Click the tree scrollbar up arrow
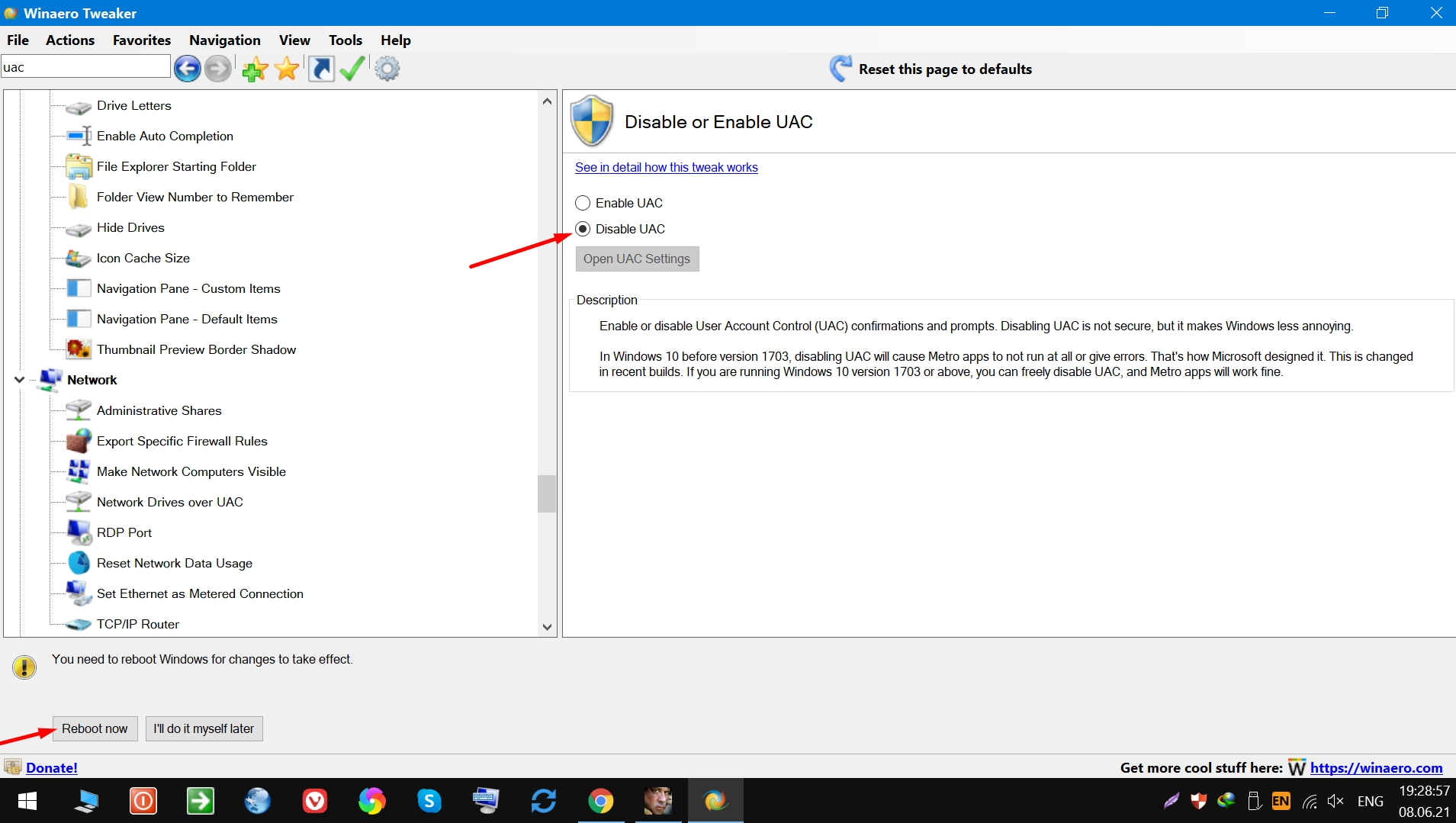 547,101
